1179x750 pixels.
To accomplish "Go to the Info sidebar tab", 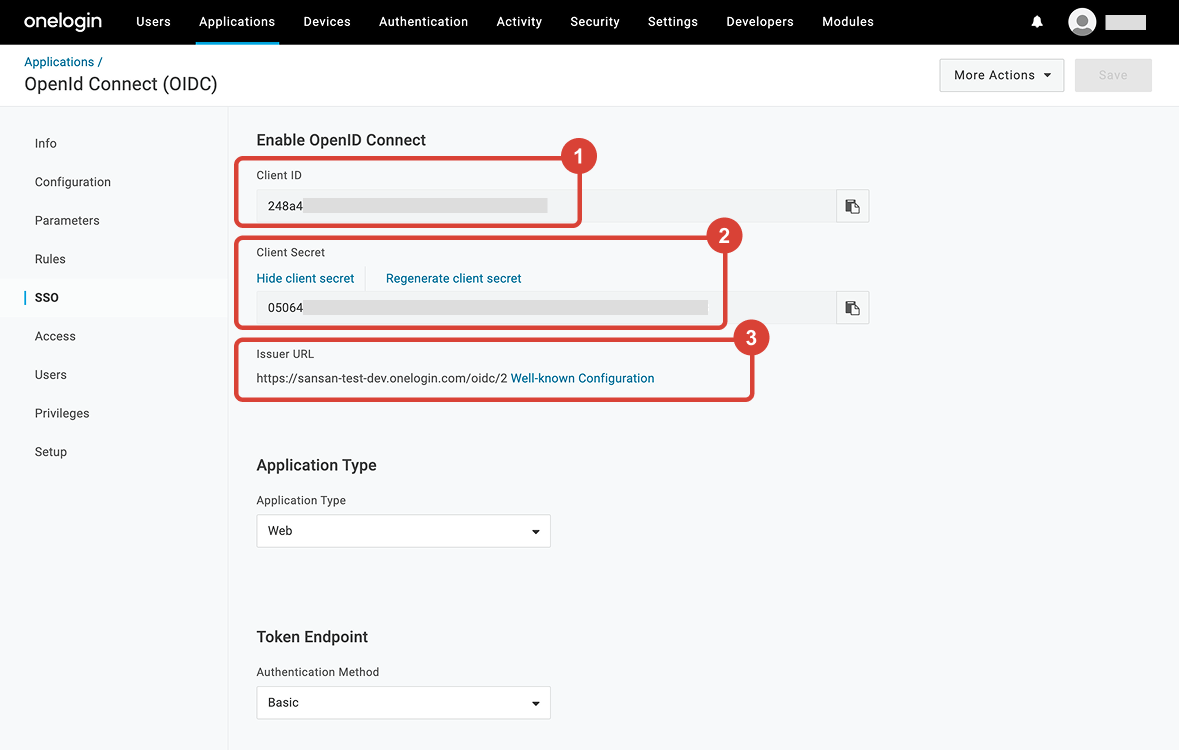I will click(46, 143).
